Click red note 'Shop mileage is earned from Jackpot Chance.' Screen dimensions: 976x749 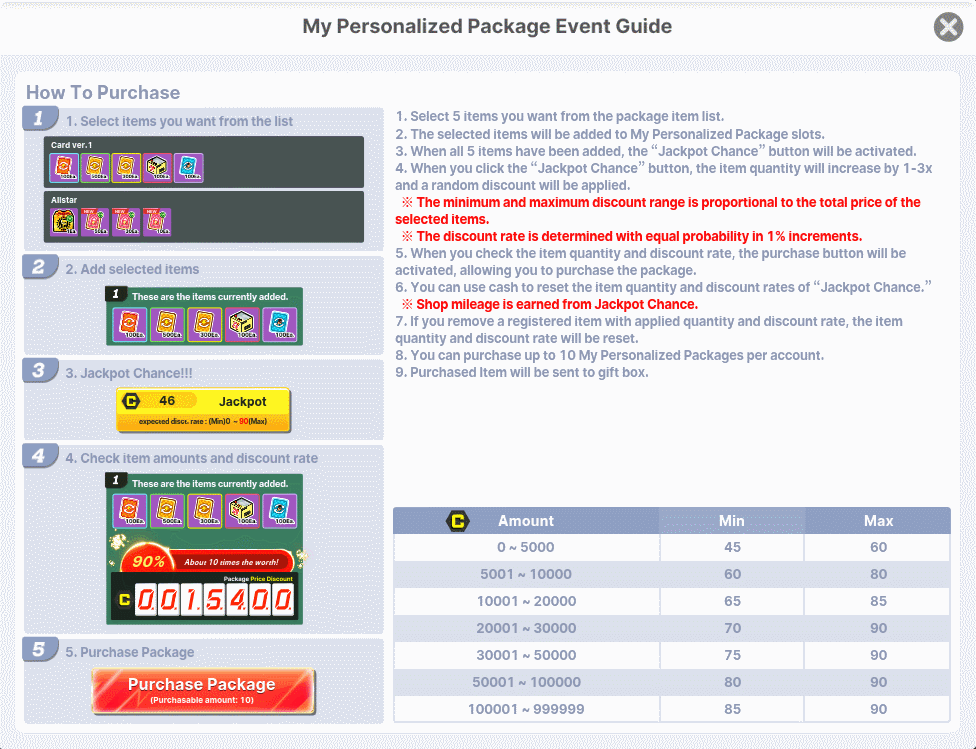550,304
